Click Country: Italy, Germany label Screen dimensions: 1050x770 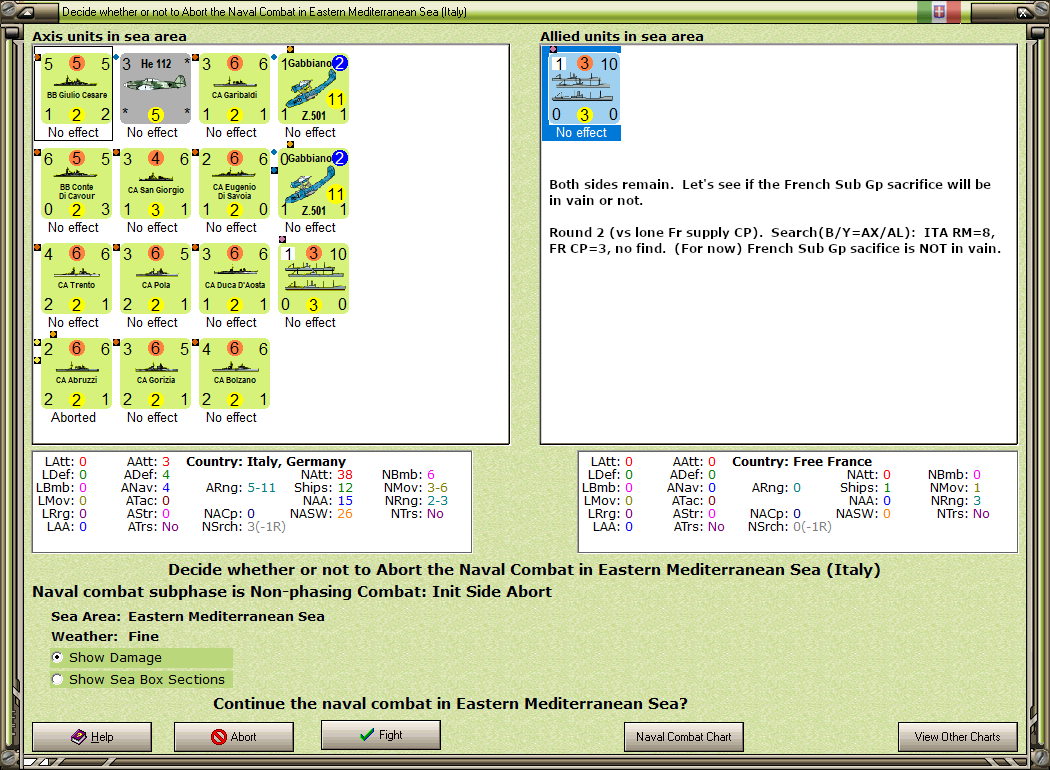coord(266,461)
